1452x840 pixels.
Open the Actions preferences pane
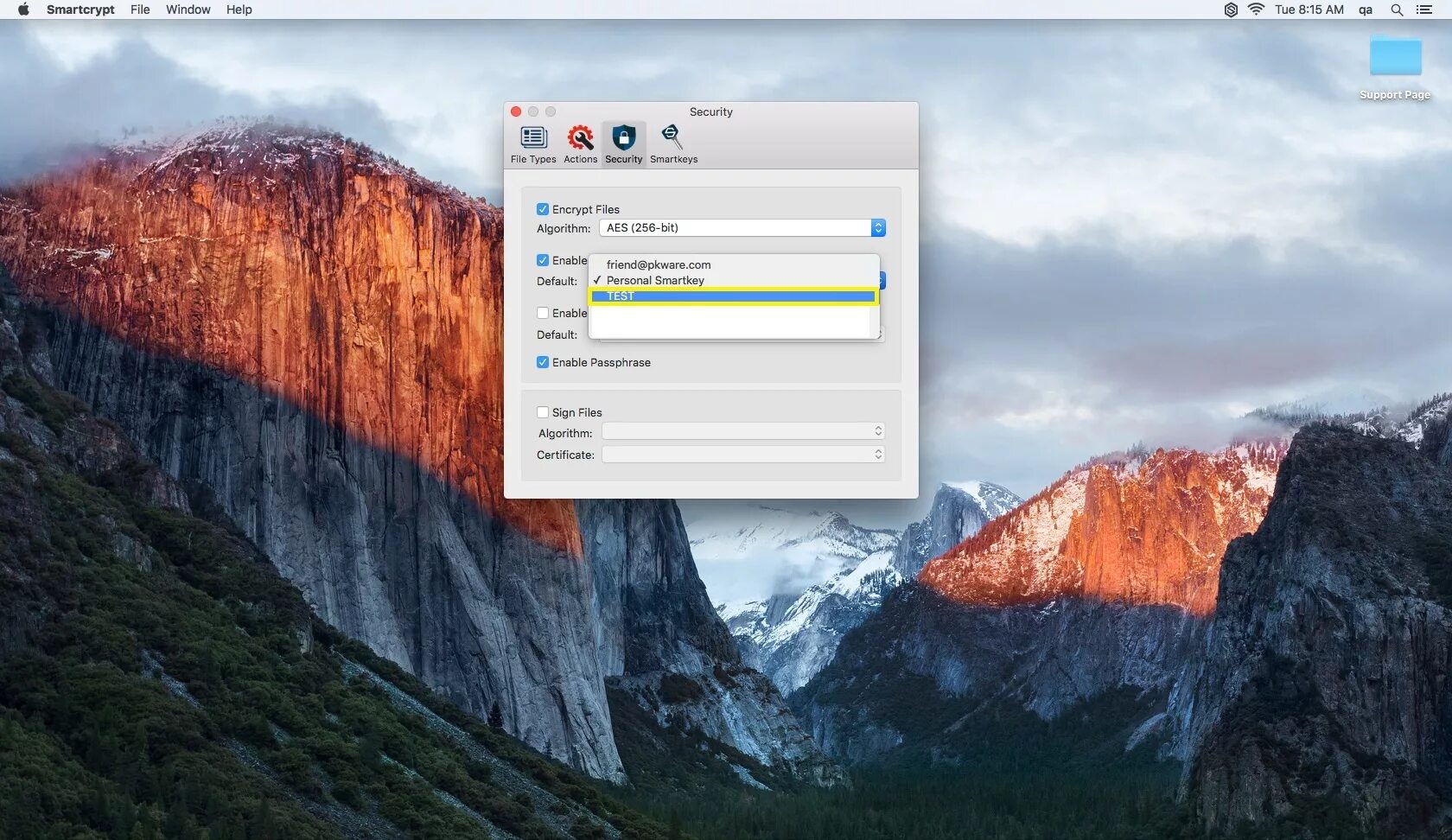[x=580, y=144]
